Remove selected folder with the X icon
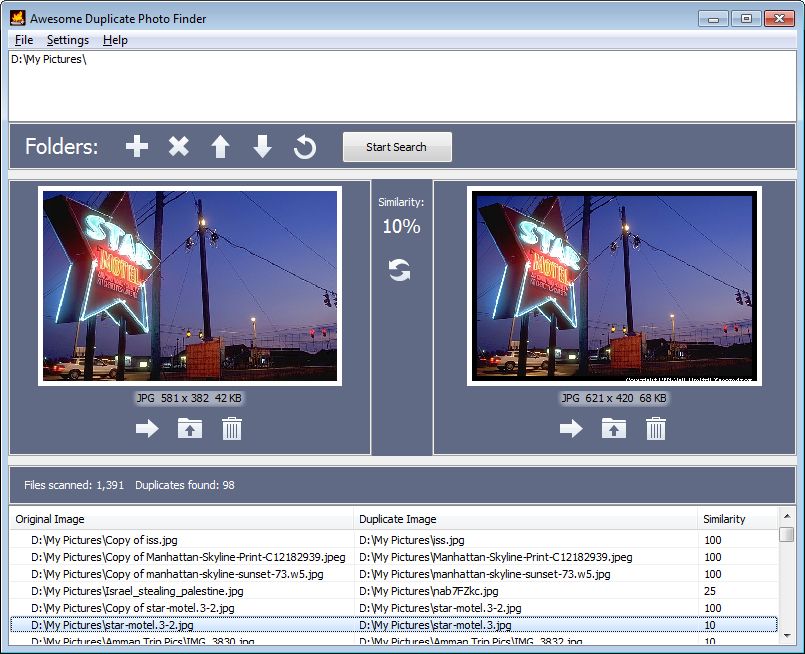 coord(178,146)
